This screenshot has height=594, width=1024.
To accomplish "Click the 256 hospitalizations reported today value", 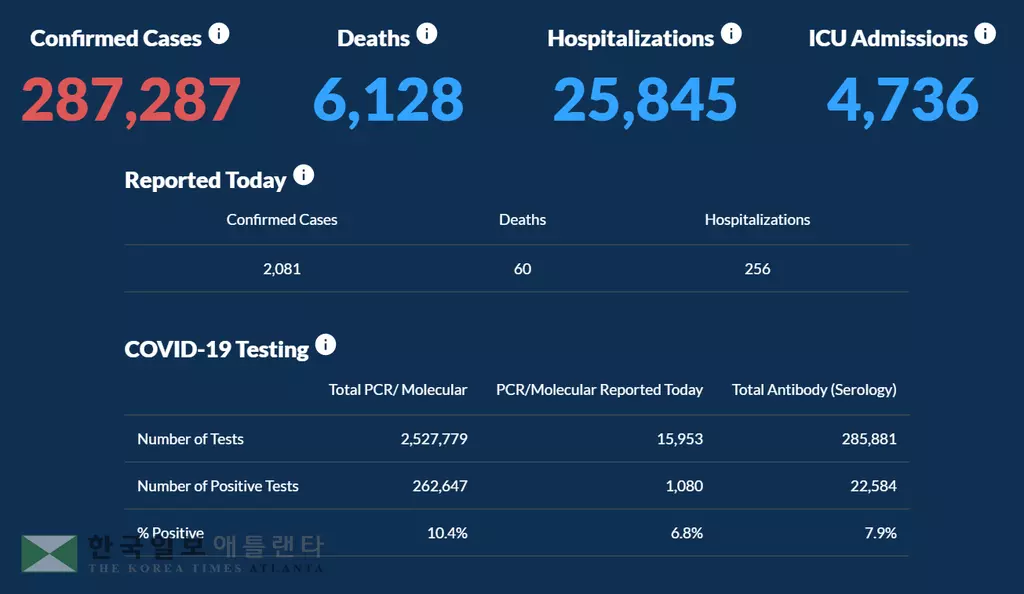I will (757, 269).
